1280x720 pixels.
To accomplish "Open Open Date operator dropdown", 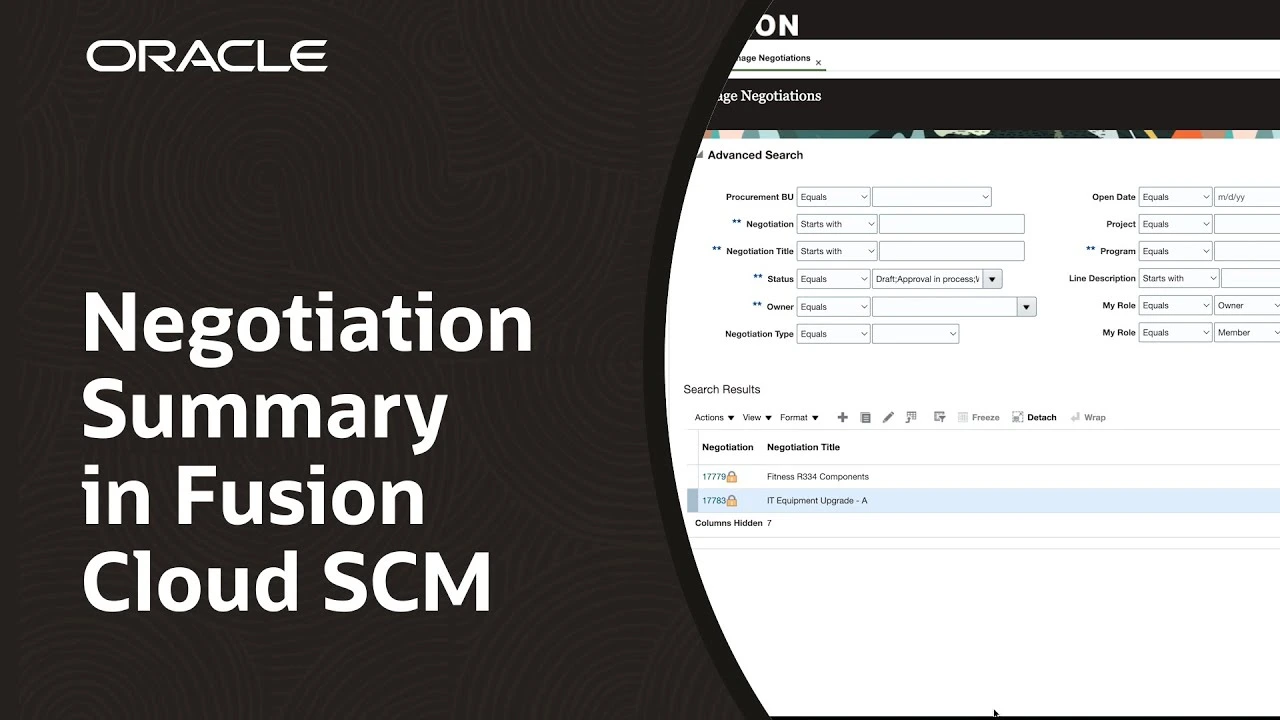I will coord(1175,197).
